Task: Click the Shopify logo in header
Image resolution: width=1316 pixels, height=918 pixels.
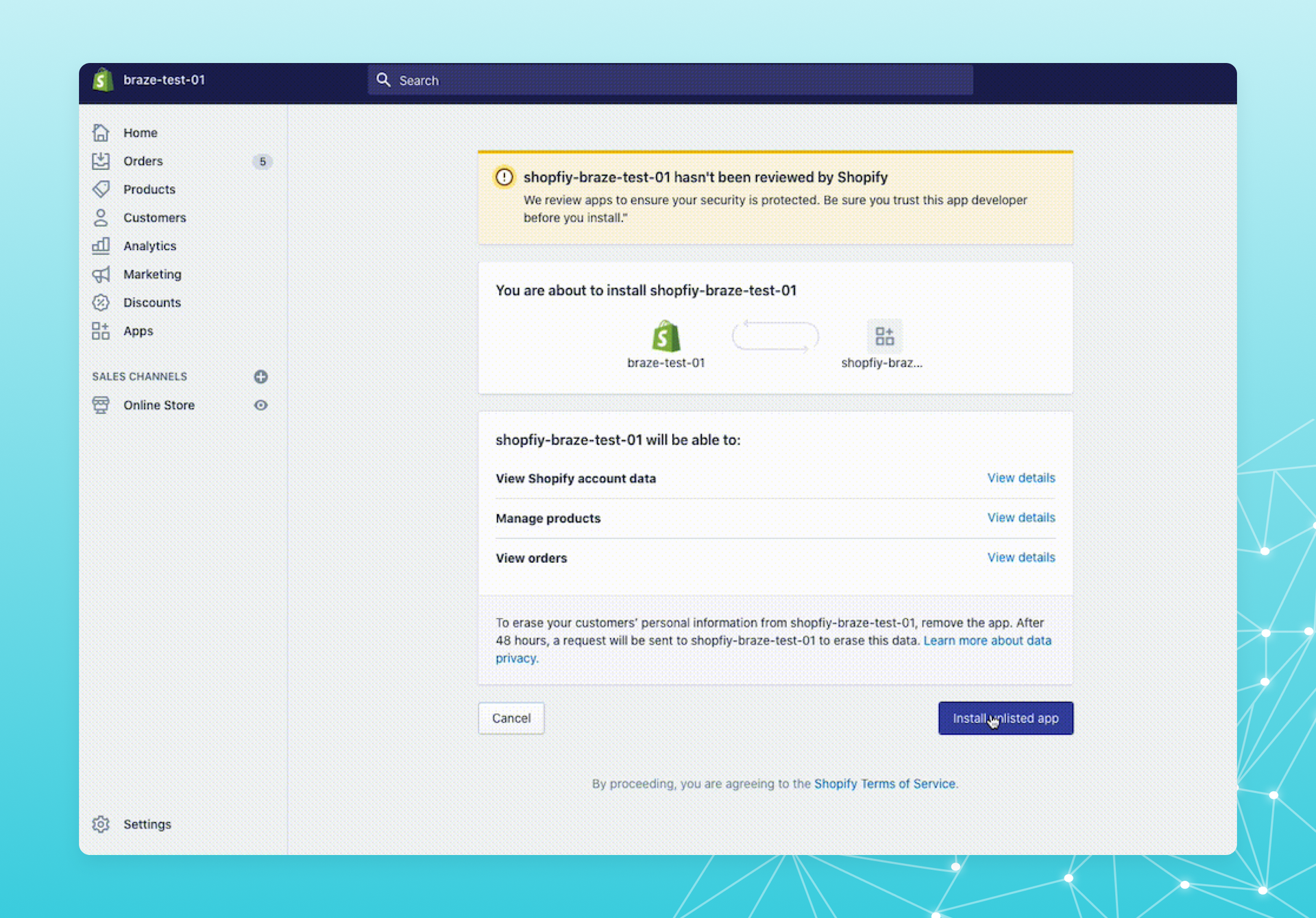Action: tap(103, 80)
